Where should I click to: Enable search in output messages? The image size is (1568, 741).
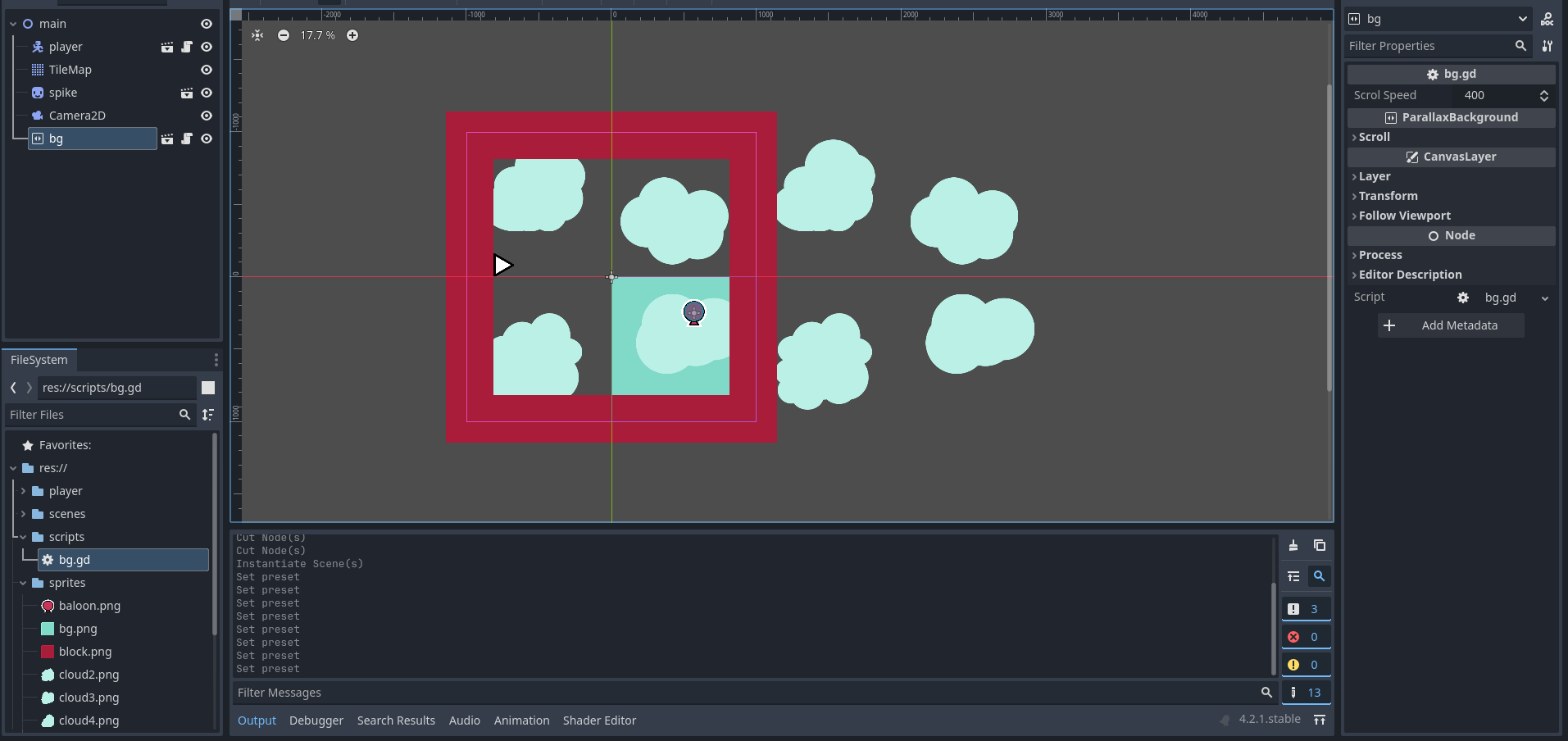[1320, 576]
